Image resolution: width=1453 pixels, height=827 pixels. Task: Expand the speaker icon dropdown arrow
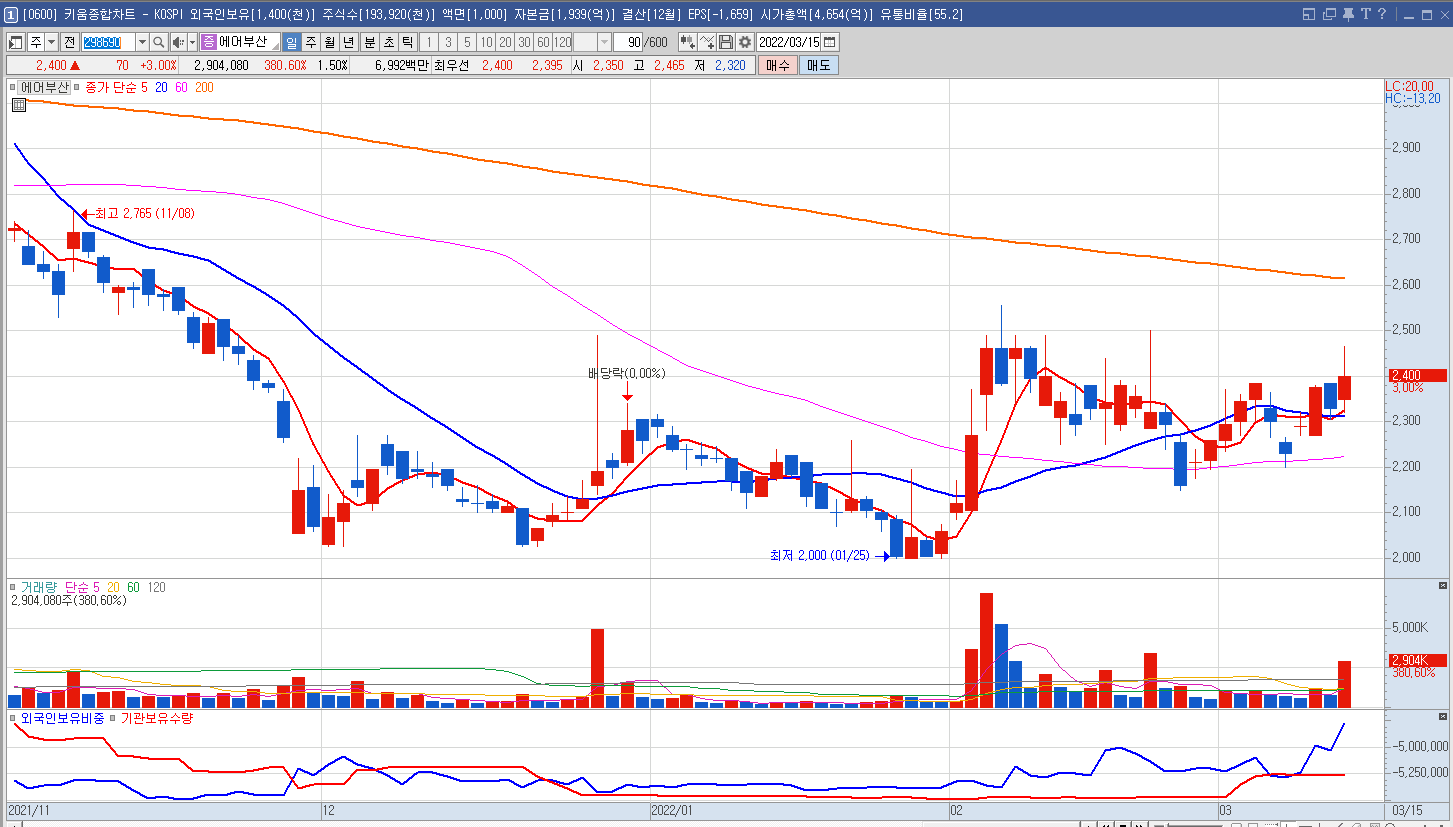point(192,42)
